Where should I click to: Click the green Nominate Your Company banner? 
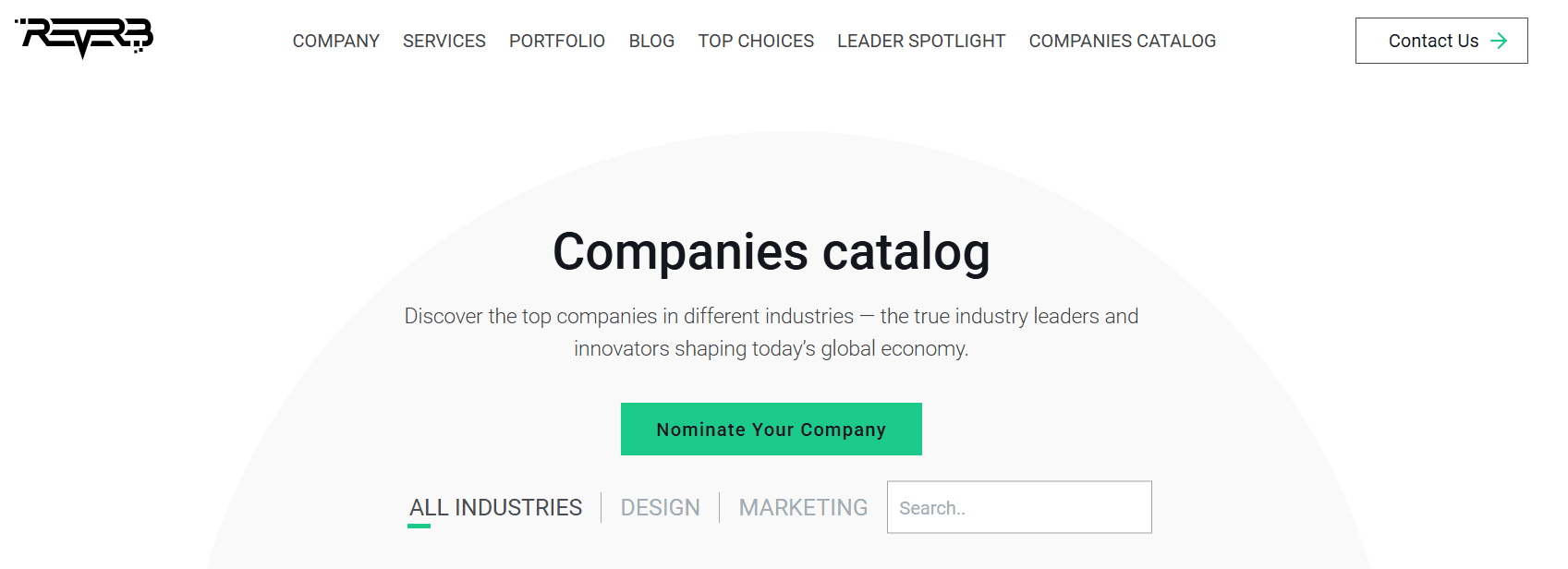coord(771,429)
